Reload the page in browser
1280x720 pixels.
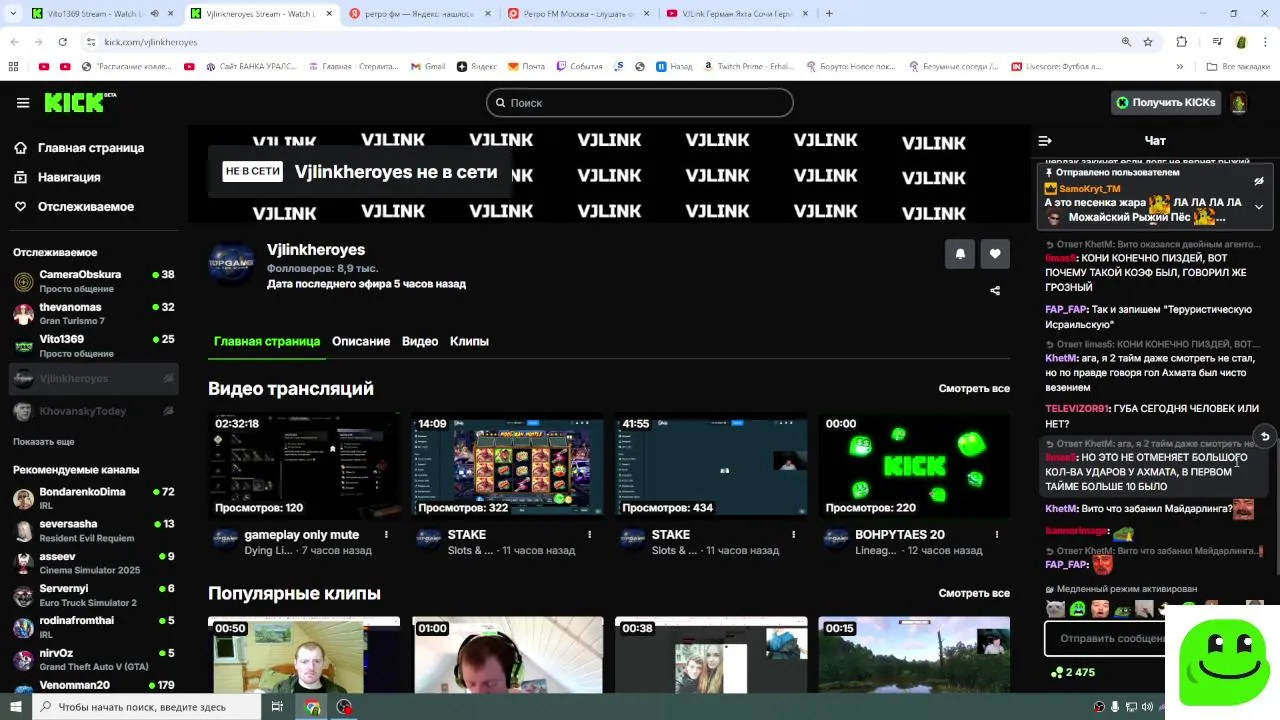click(62, 42)
